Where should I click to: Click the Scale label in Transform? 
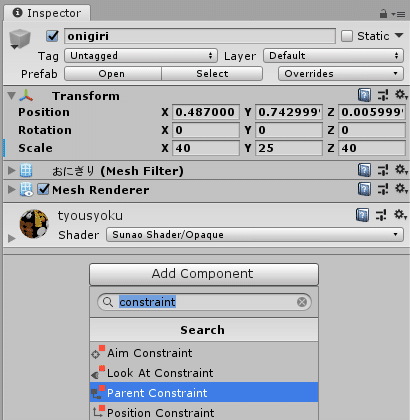tap(35, 148)
